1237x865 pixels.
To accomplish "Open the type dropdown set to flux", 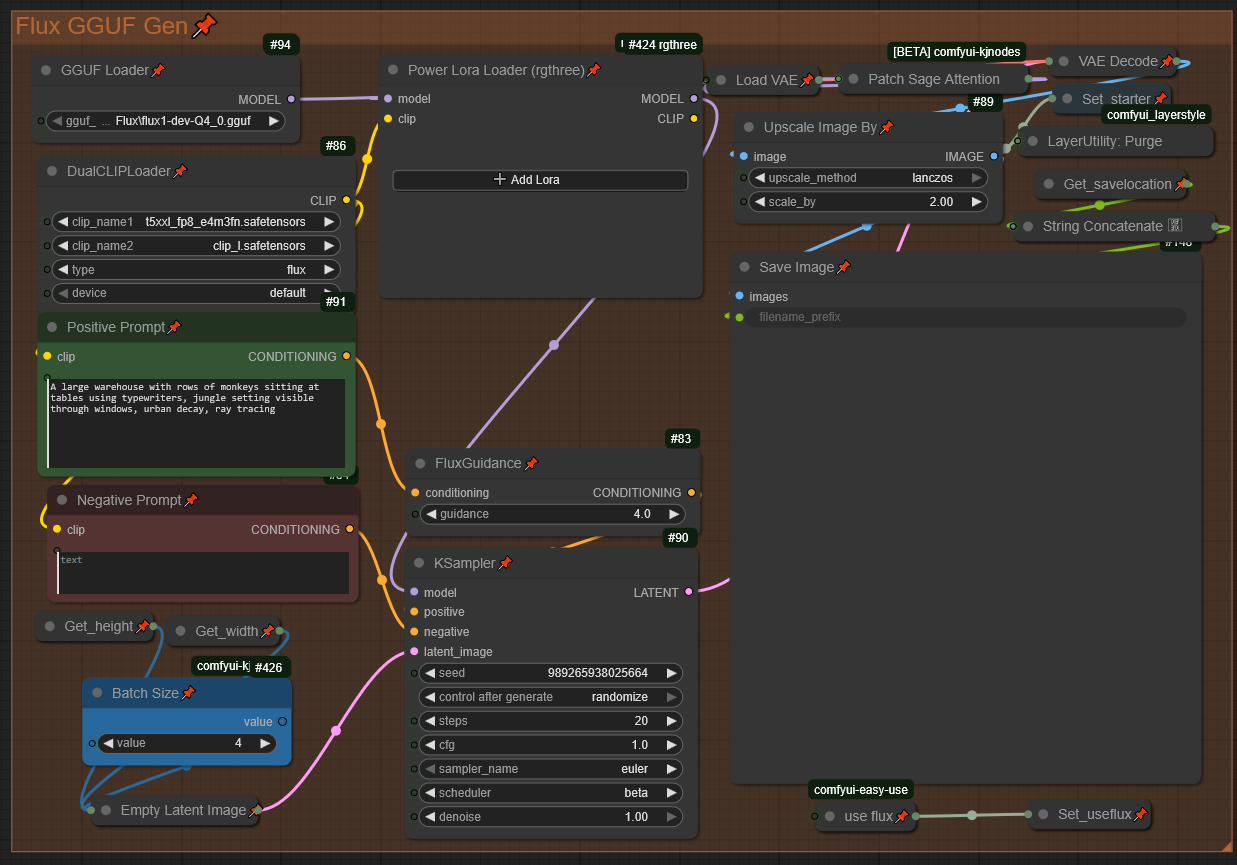I will (196, 270).
